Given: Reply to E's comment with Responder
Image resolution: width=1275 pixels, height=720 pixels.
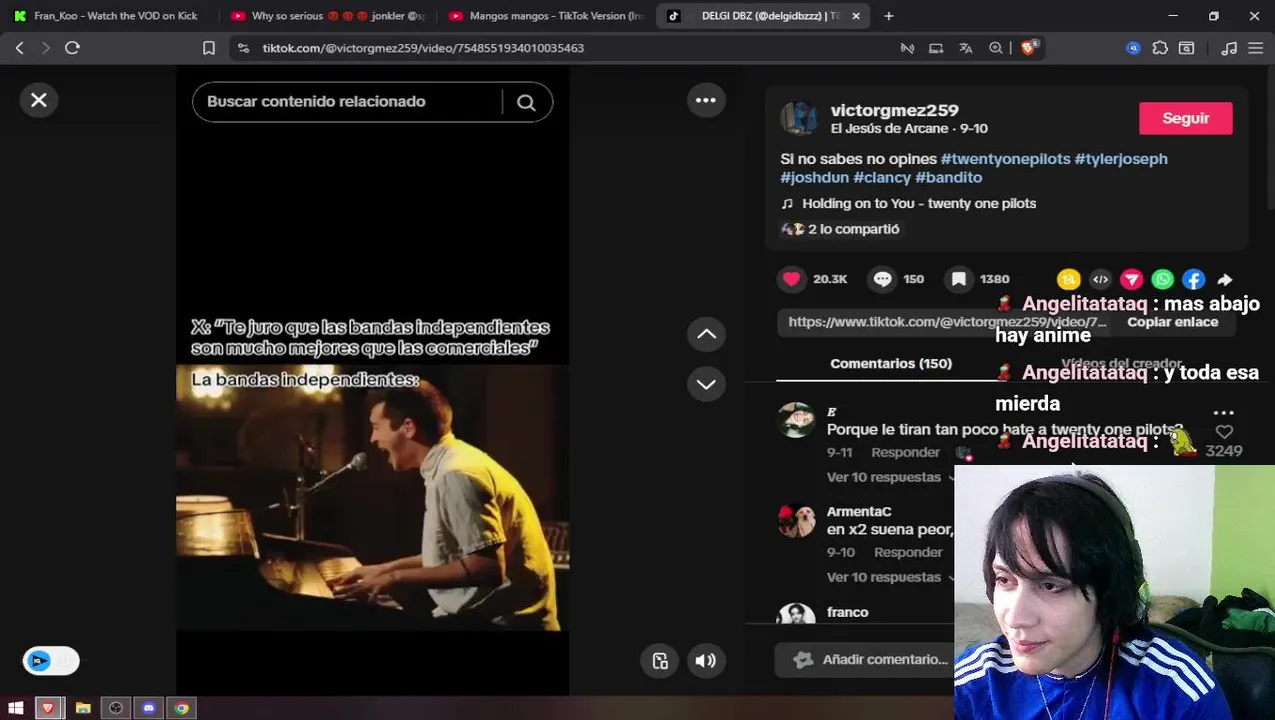Looking at the screenshot, I should [905, 452].
